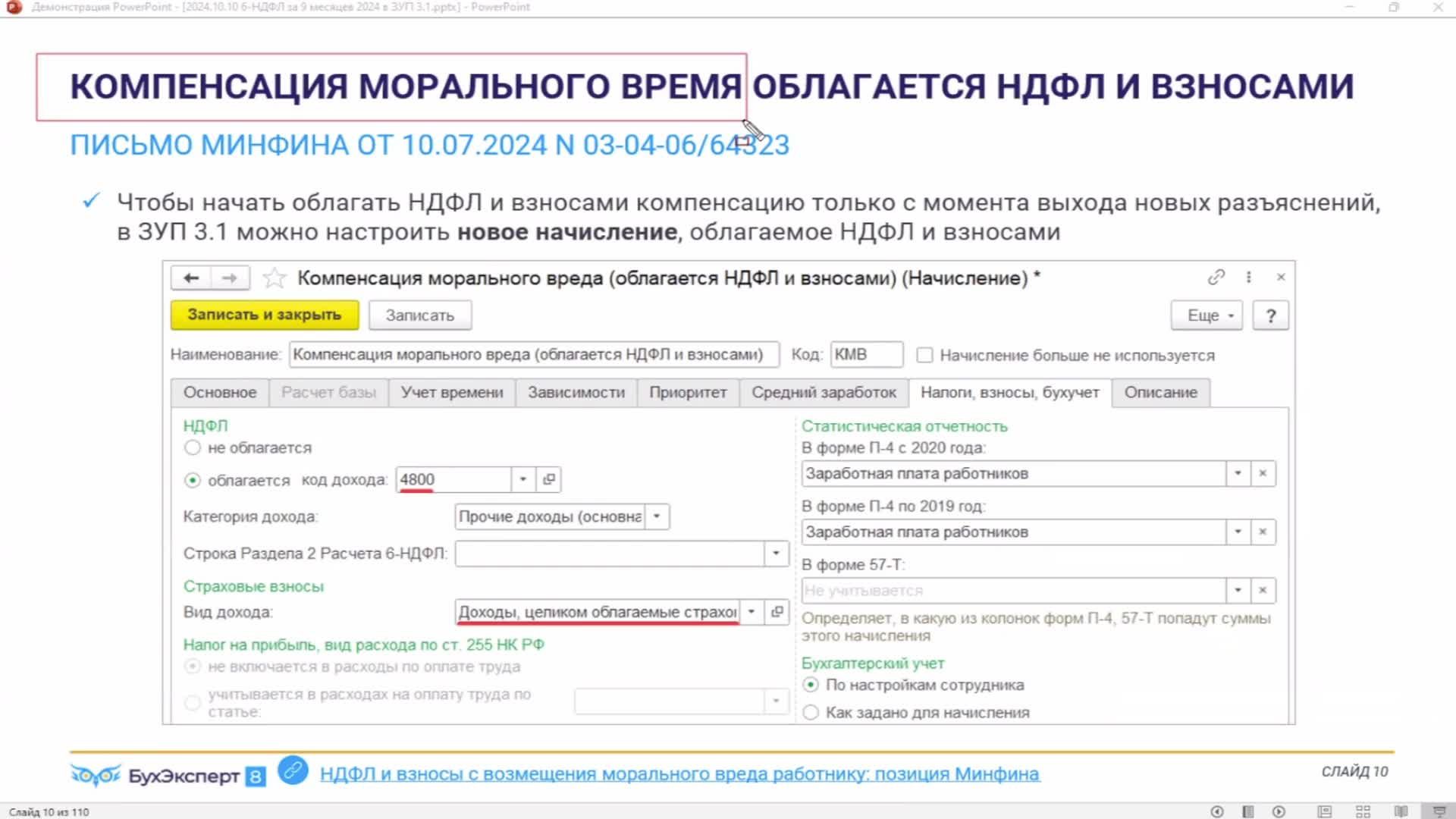The image size is (1456, 819).
Task: Click the help question mark button
Action: click(x=1270, y=315)
